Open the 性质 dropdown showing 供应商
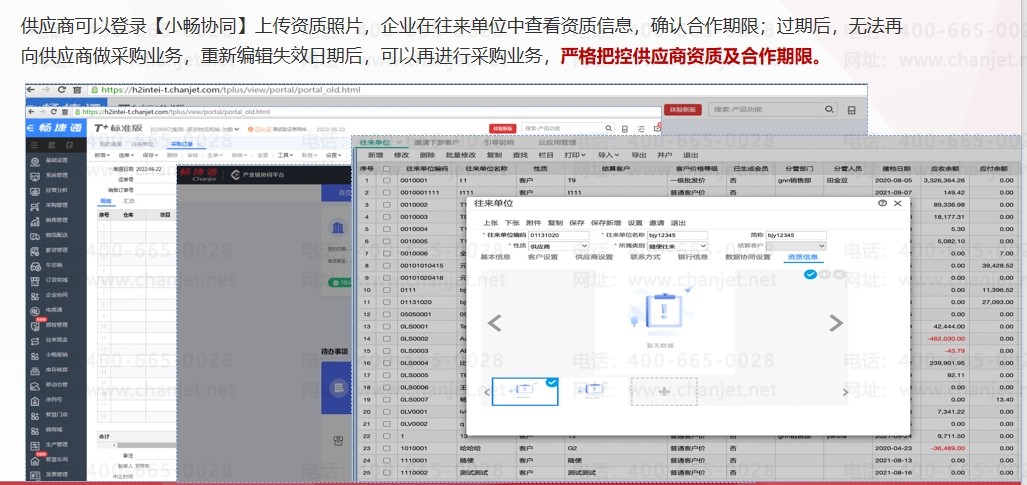 [x=559, y=246]
